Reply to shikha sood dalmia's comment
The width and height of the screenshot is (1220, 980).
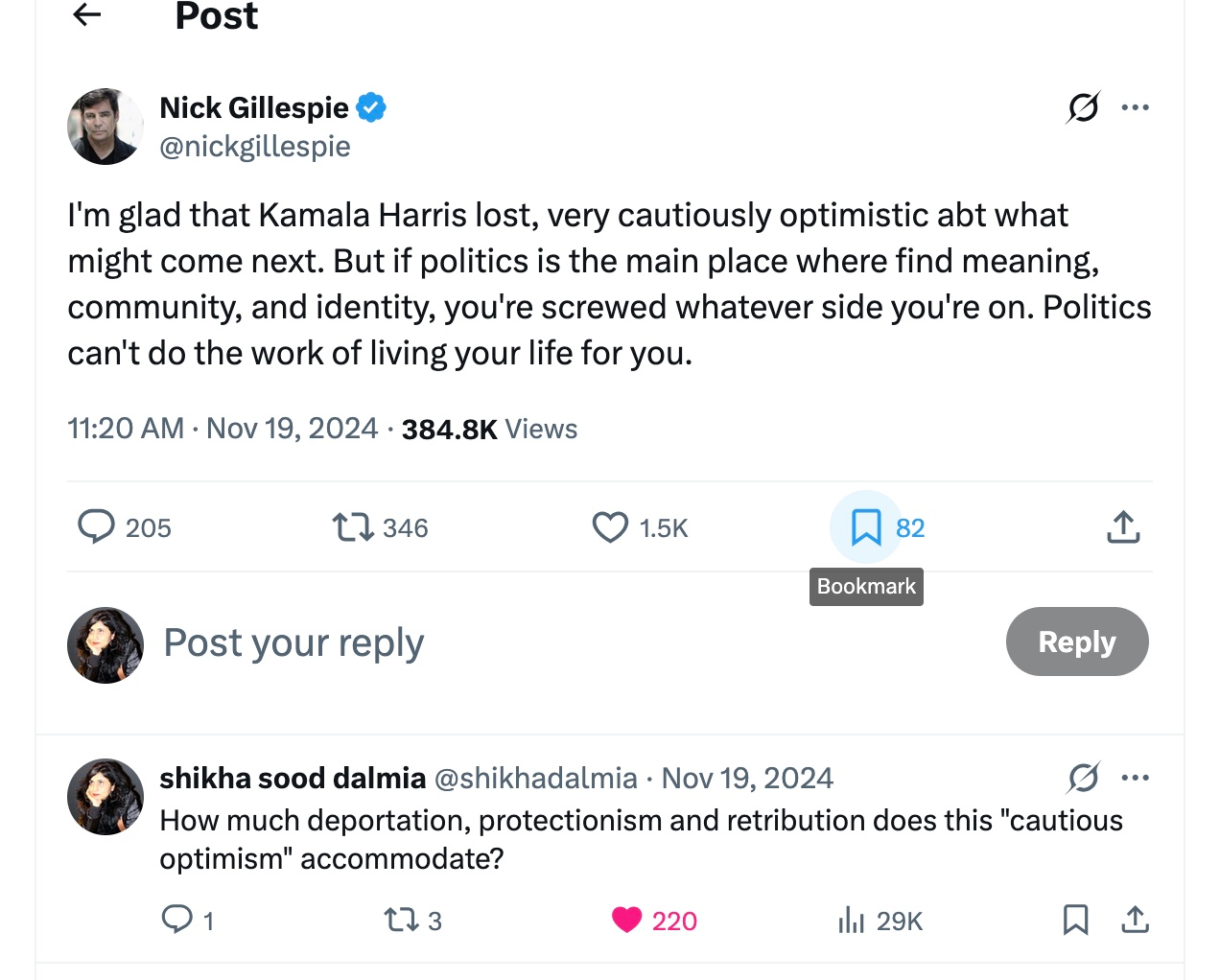177,920
